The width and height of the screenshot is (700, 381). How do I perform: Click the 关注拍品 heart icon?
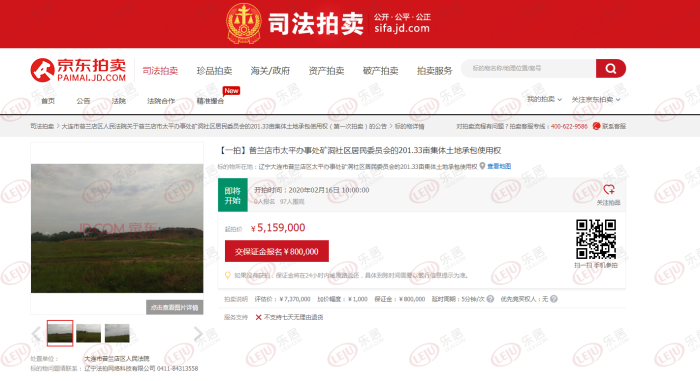point(608,189)
